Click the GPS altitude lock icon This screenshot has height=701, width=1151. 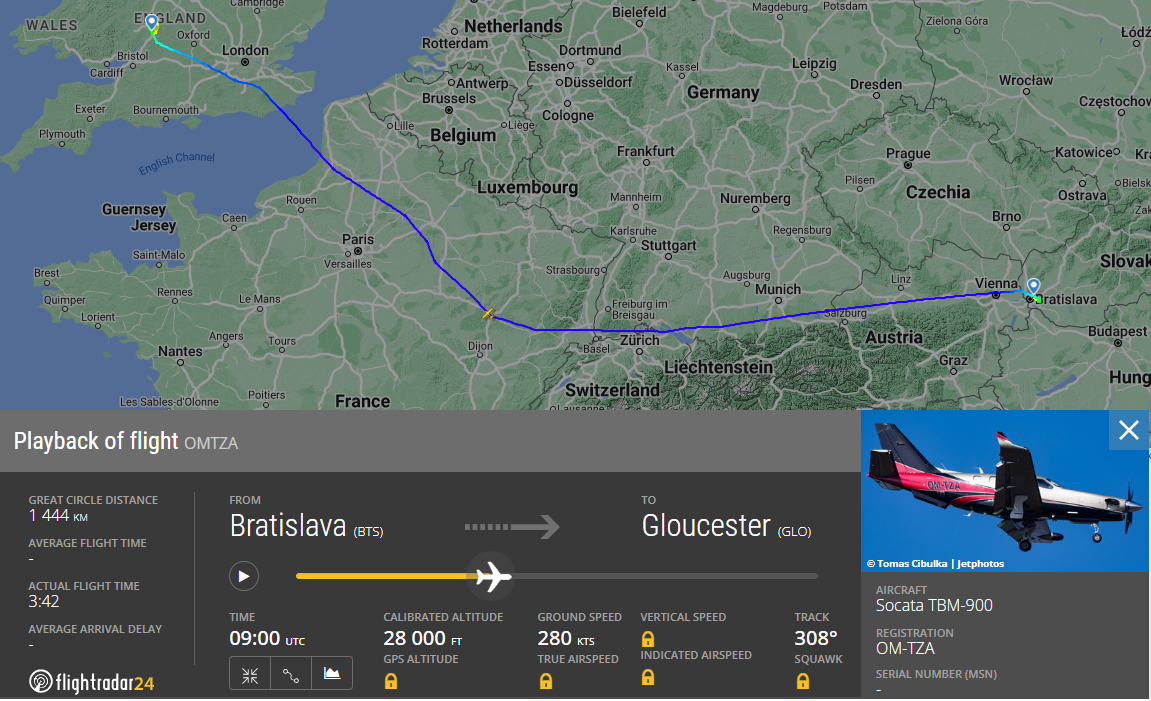(x=391, y=681)
